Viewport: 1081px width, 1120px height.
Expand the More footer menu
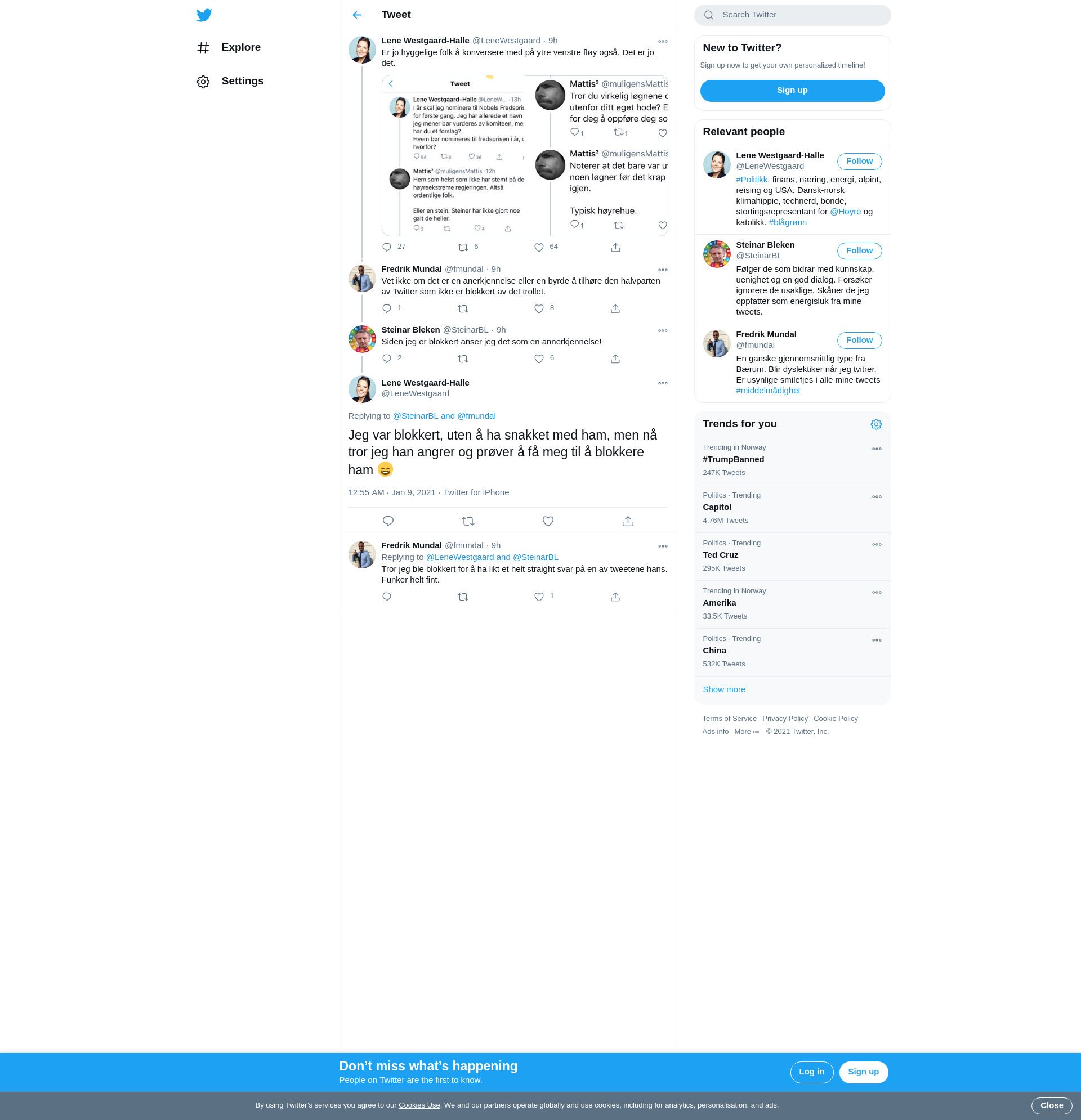pyautogui.click(x=747, y=732)
